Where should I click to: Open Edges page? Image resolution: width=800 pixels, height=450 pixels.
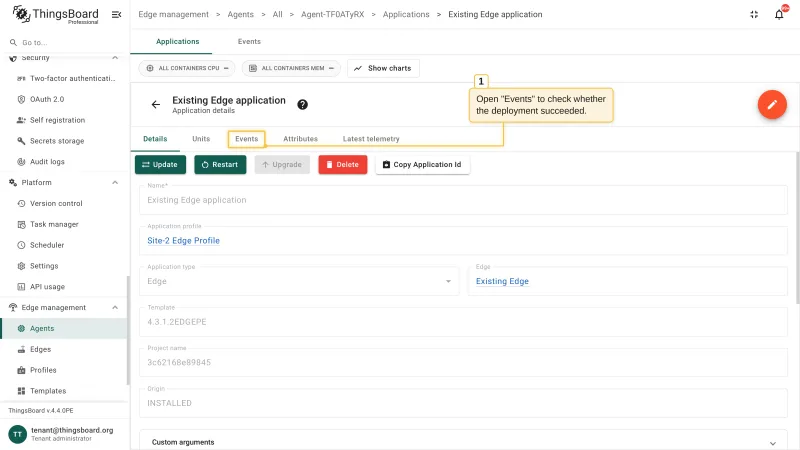[x=65, y=349]
